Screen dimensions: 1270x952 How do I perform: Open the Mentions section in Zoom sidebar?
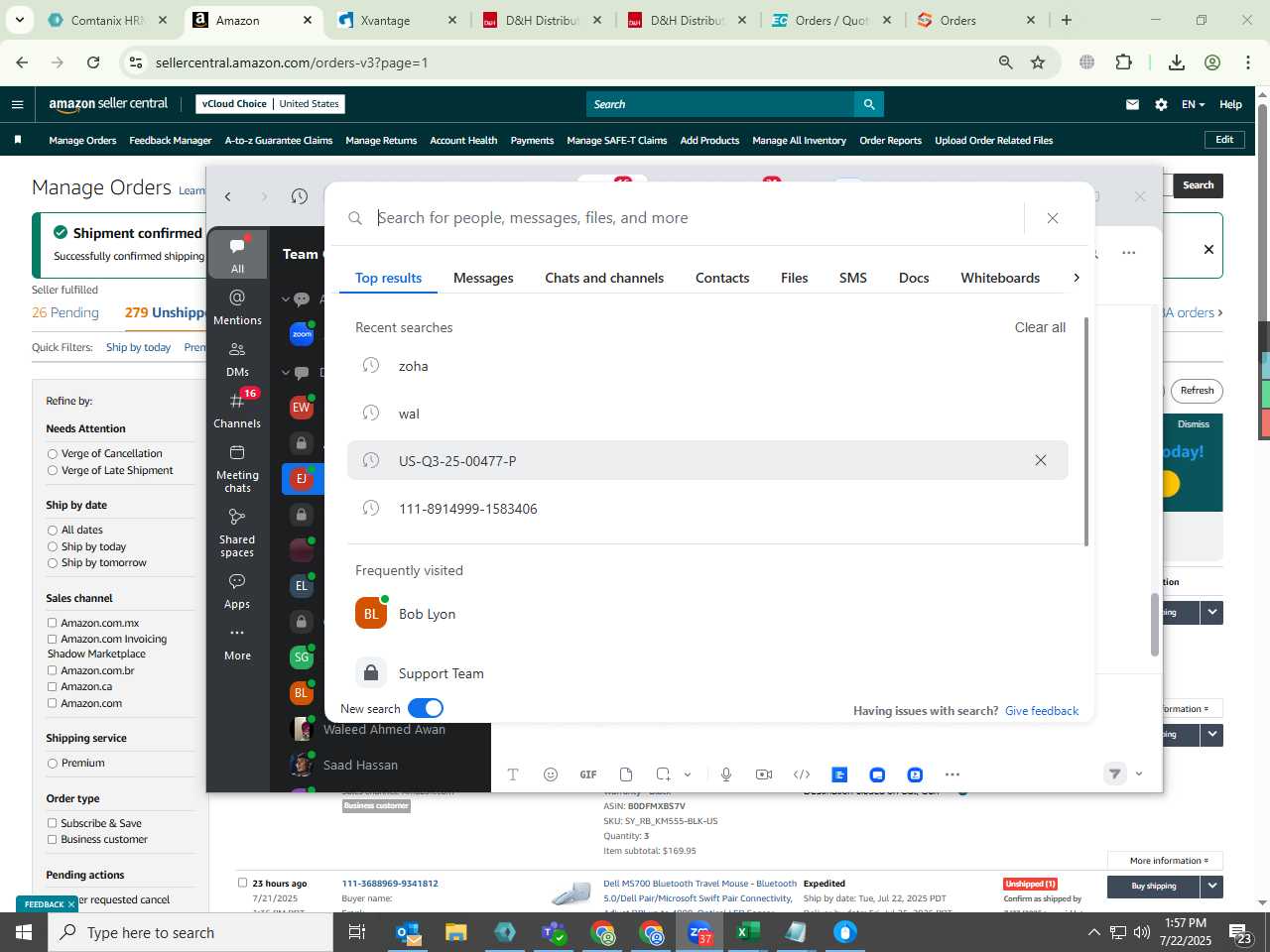pos(237,307)
